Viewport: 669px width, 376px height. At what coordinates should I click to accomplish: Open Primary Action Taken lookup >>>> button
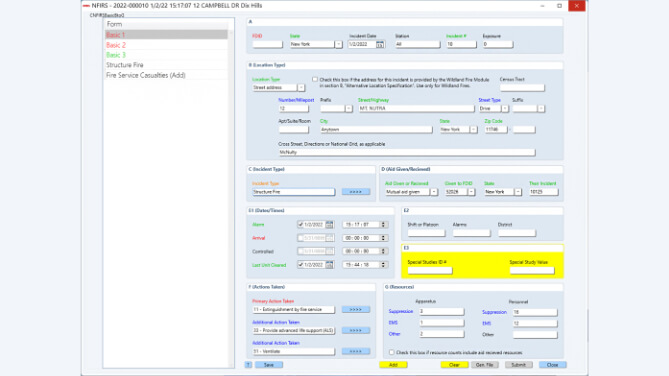pos(355,309)
